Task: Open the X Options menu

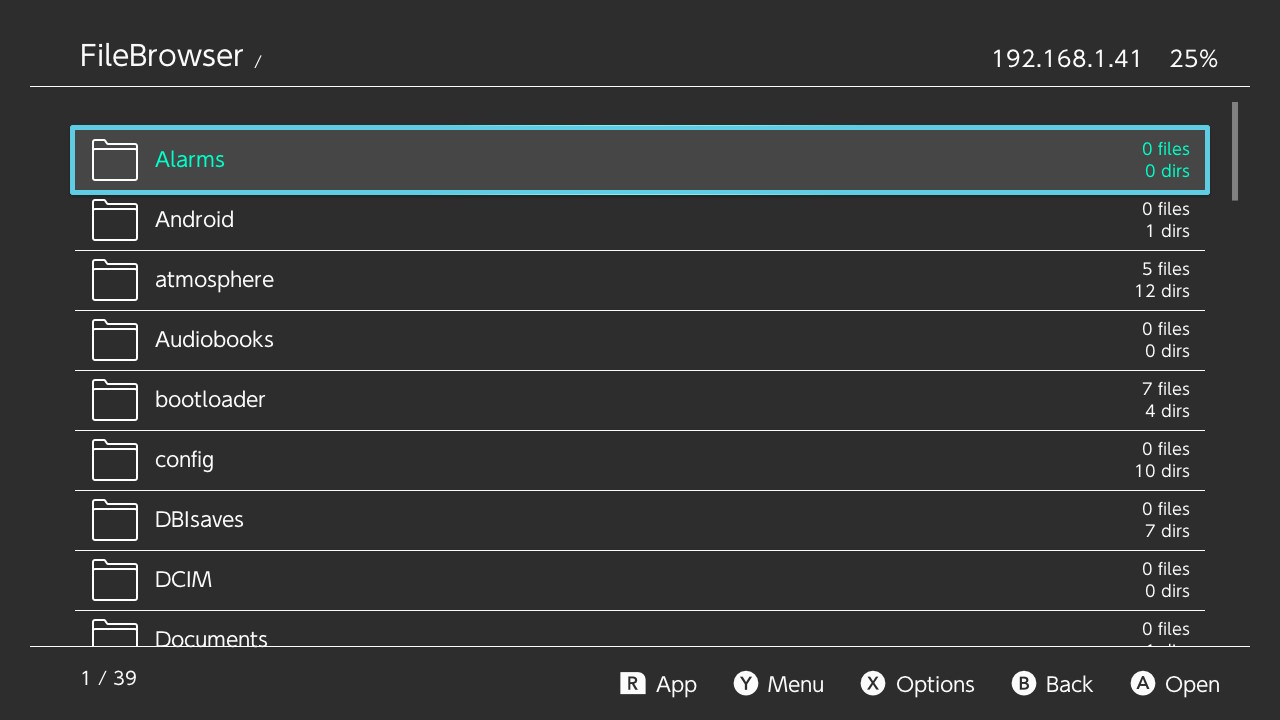Action: point(918,684)
